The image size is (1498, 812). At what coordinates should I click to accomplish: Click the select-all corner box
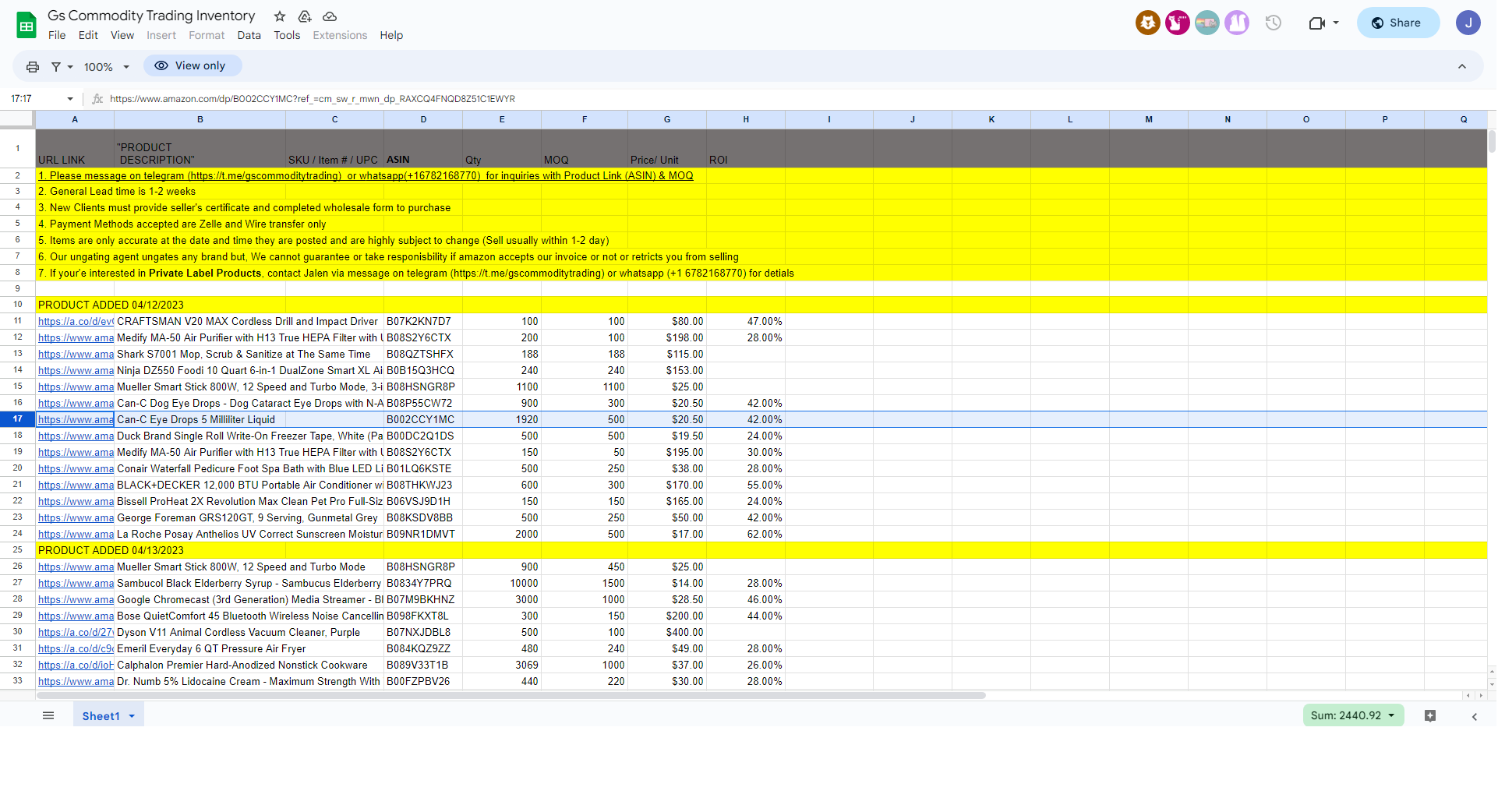[17, 119]
